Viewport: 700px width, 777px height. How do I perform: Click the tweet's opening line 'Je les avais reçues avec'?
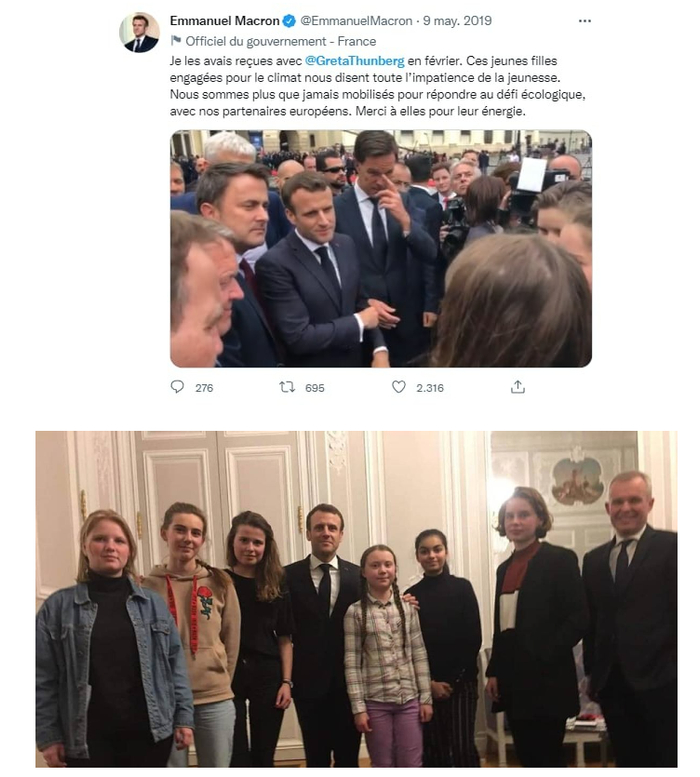click(235, 62)
